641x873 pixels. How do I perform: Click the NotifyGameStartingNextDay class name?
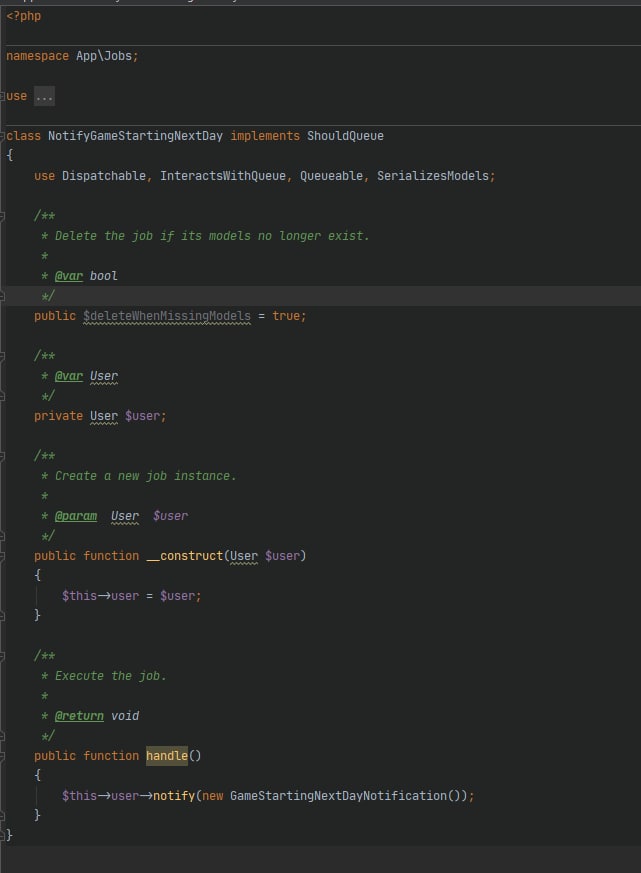click(x=135, y=136)
